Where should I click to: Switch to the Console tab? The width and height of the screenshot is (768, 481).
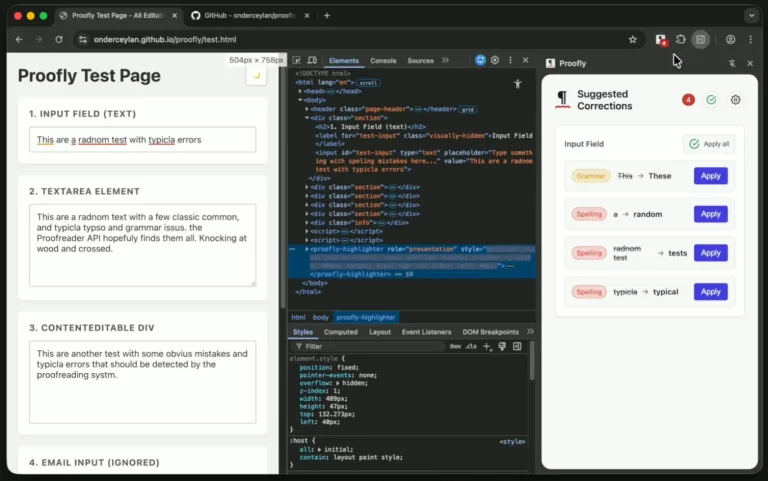(x=383, y=61)
